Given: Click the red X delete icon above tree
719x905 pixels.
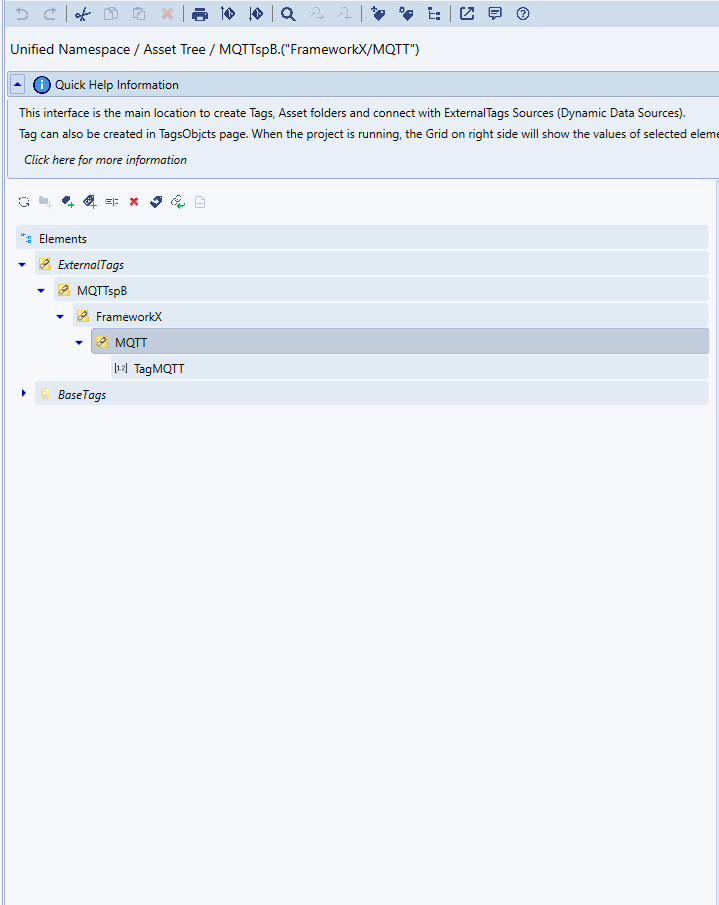Looking at the screenshot, I should click(134, 202).
